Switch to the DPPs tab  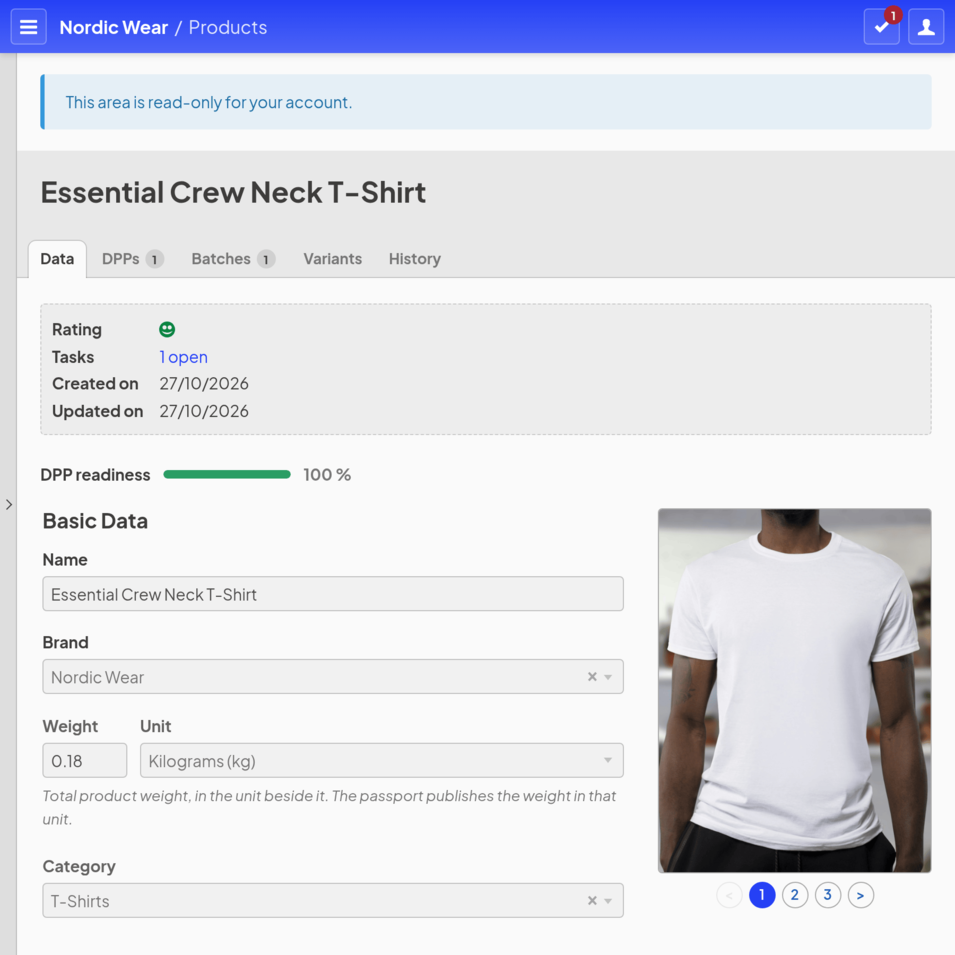(132, 259)
